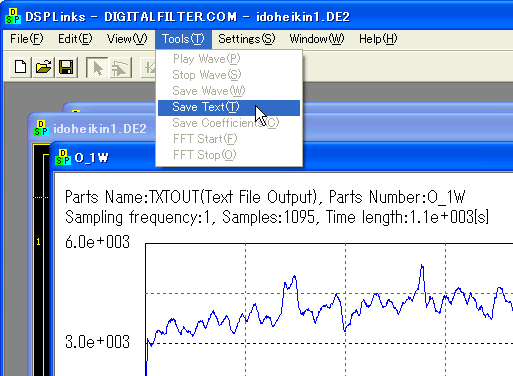Open the View(V) menu
The image size is (513, 376).
coord(127,39)
